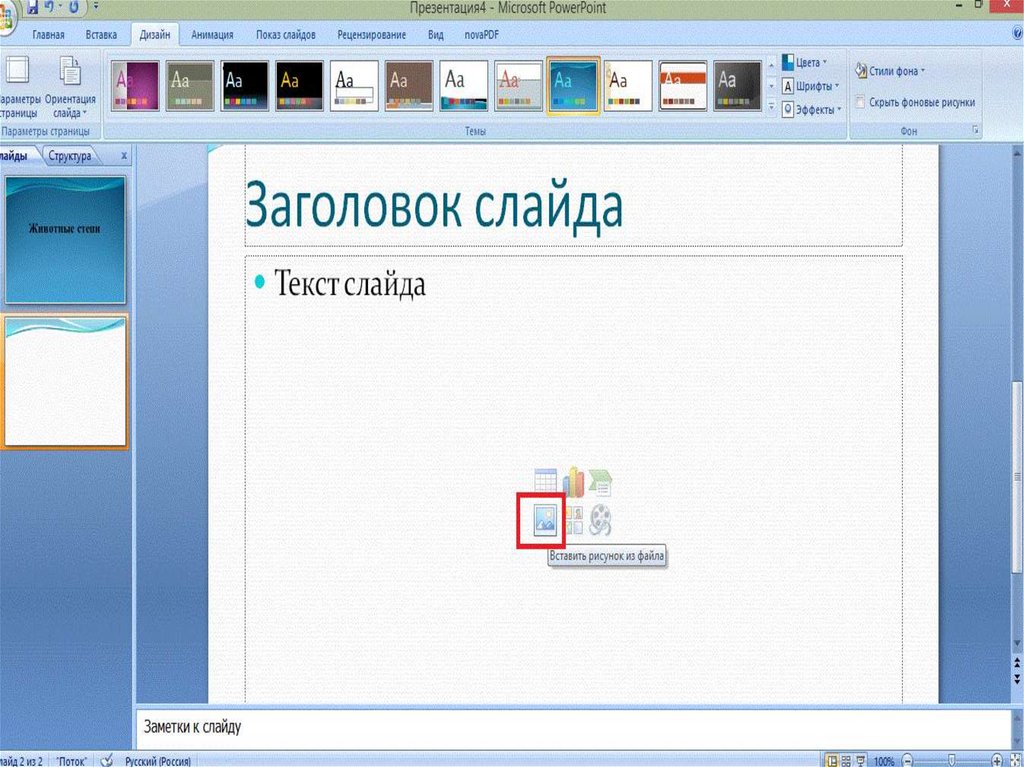Viewport: 1024px width, 767px height.
Task: Apply the white theme with floral edge
Action: coord(628,86)
